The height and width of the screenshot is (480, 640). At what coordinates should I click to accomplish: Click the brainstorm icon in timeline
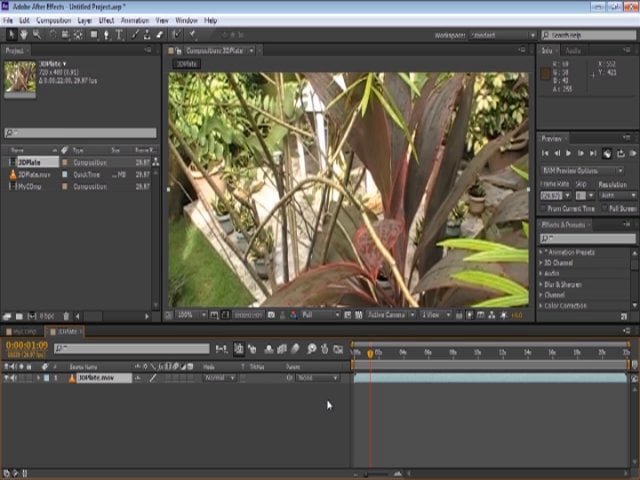click(x=311, y=349)
